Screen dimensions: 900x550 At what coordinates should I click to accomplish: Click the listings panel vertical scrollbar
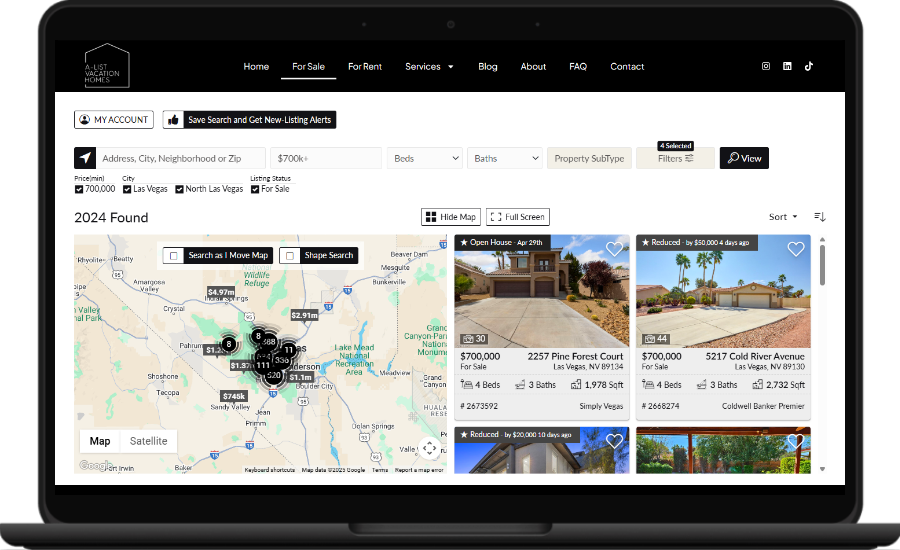[x=822, y=265]
